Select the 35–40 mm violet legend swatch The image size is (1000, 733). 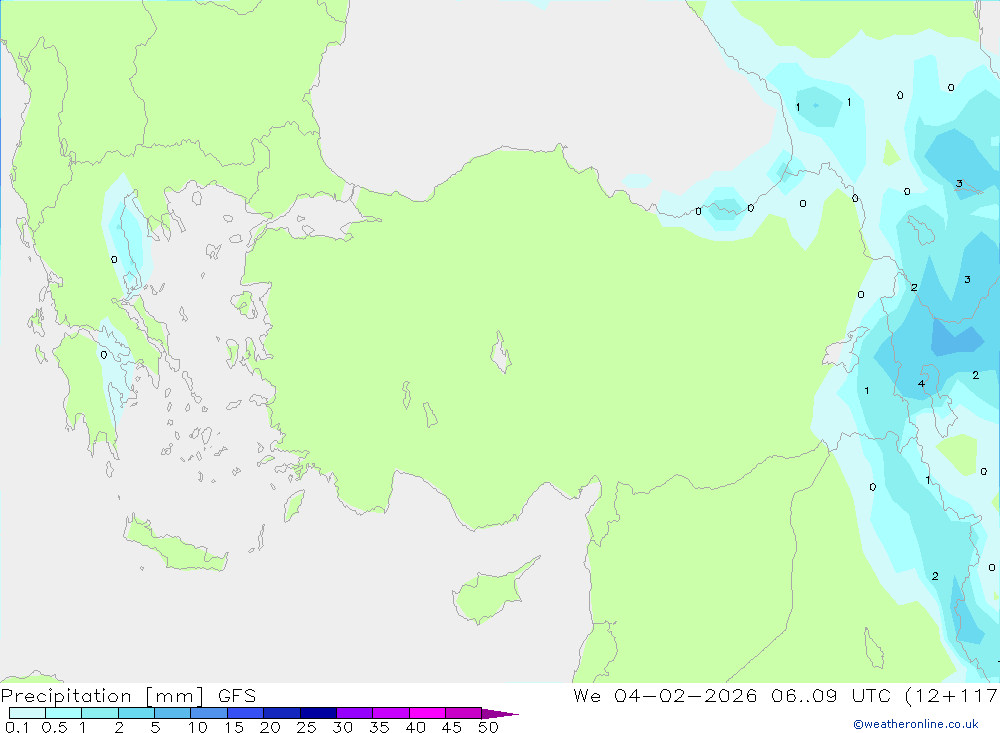[390, 713]
